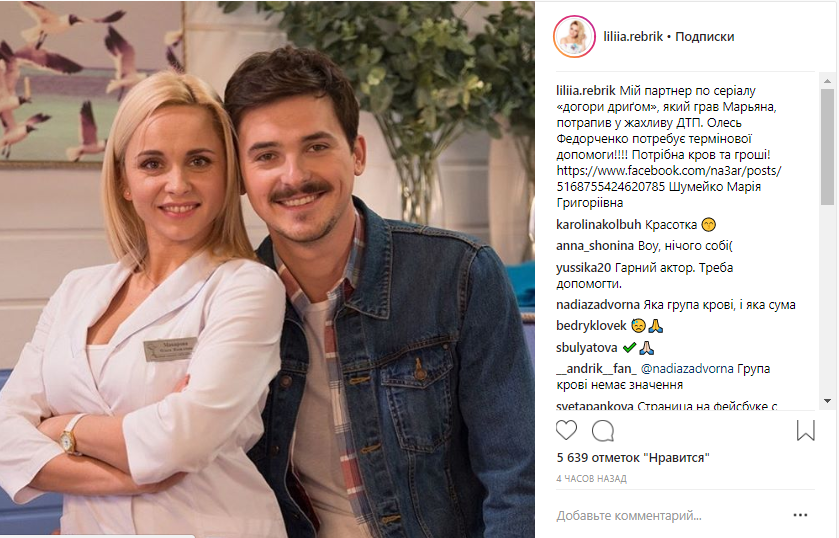Click the post photo of two actors
839x538 pixels.
tap(267, 269)
